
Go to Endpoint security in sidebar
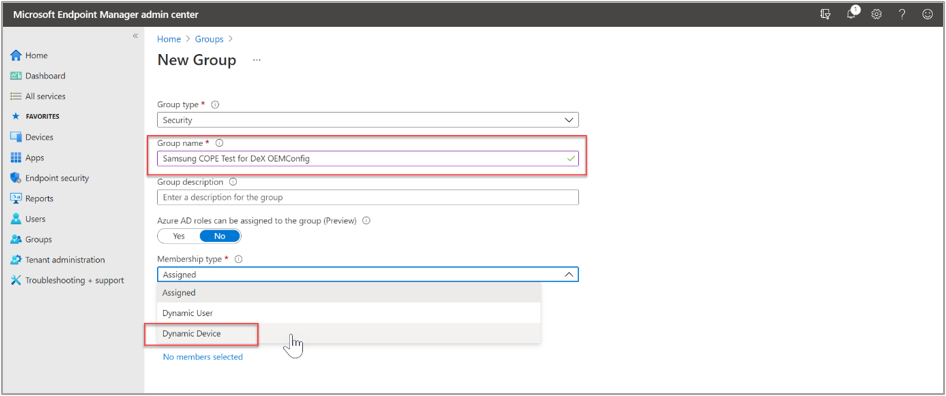click(57, 178)
